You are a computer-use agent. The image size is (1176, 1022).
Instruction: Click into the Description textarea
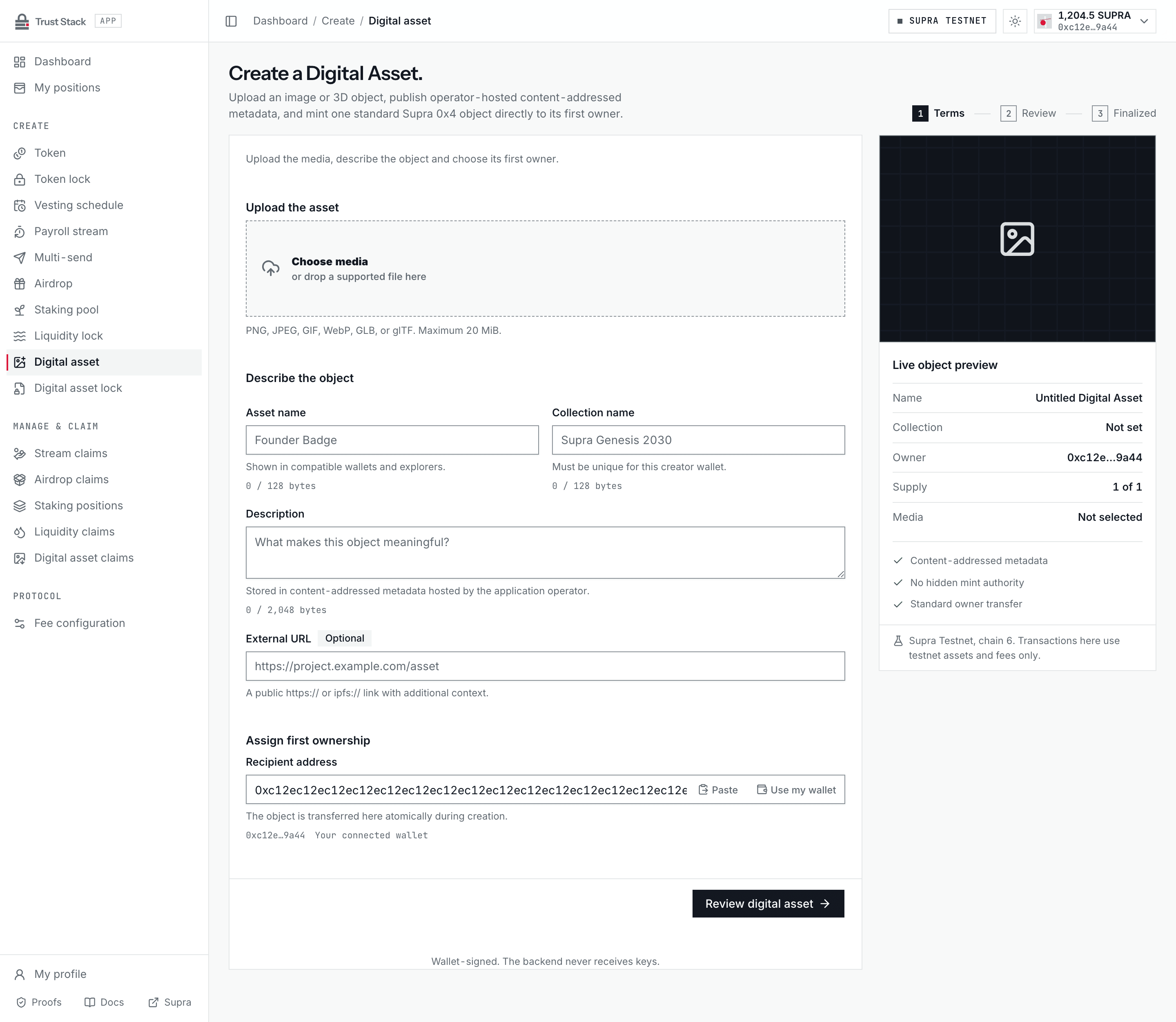click(x=545, y=553)
